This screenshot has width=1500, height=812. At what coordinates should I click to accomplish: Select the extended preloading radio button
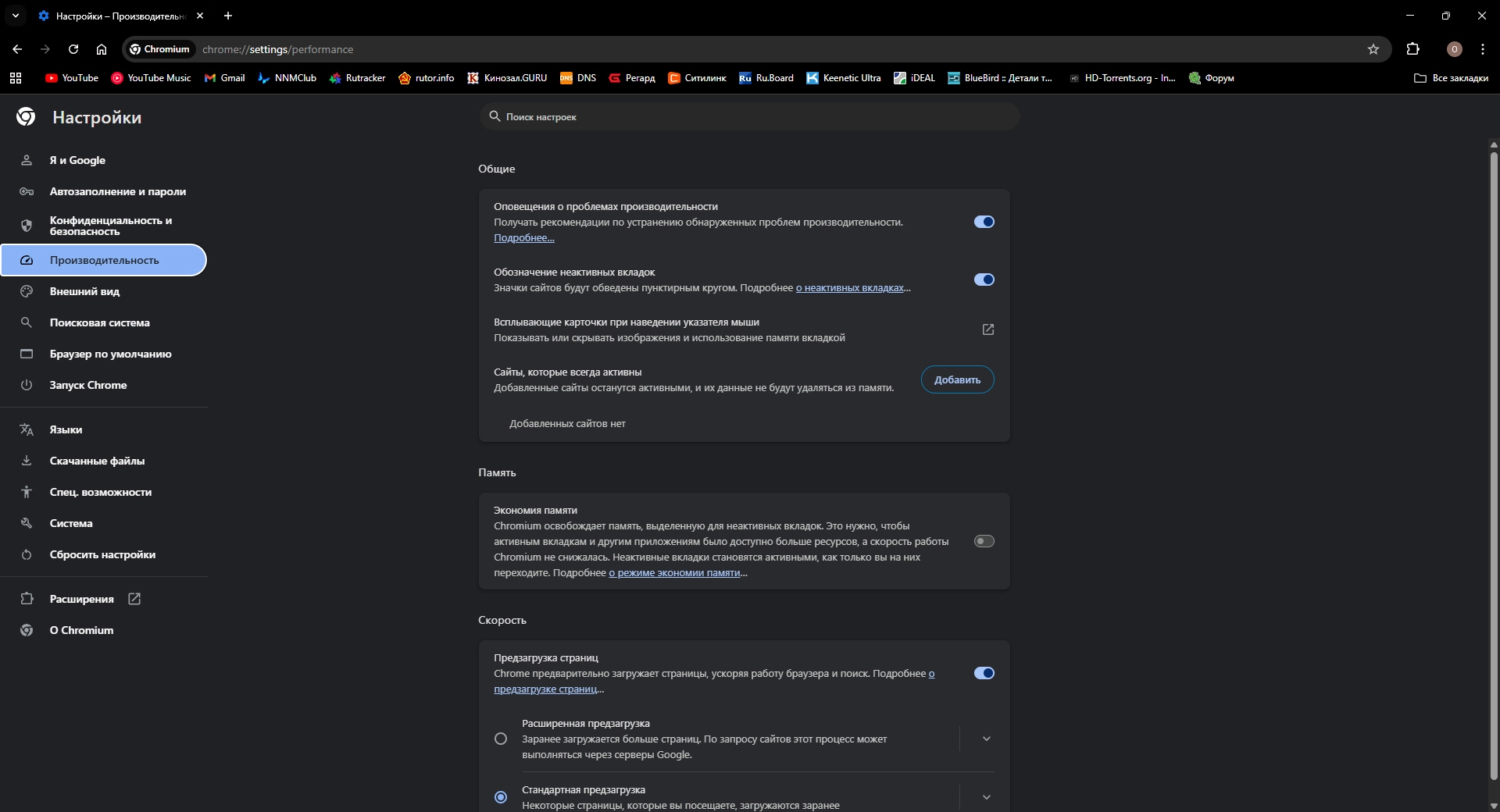(x=501, y=739)
